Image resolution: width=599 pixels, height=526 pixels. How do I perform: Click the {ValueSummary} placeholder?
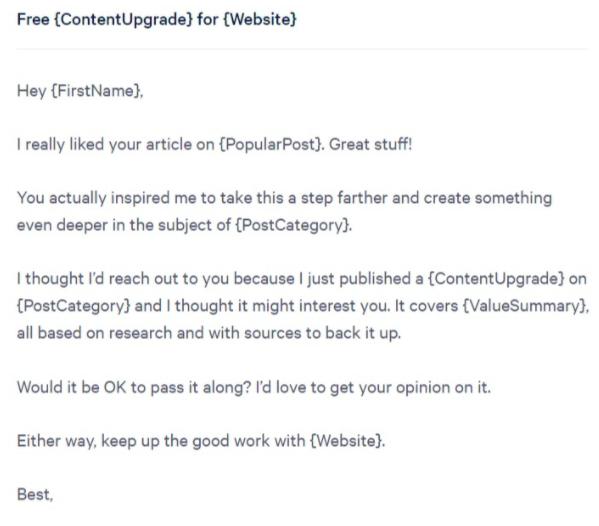tap(524, 306)
